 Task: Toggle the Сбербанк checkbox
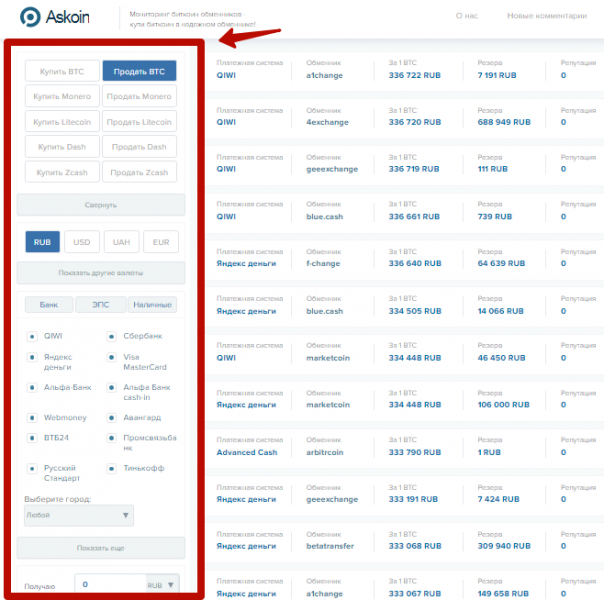point(111,337)
